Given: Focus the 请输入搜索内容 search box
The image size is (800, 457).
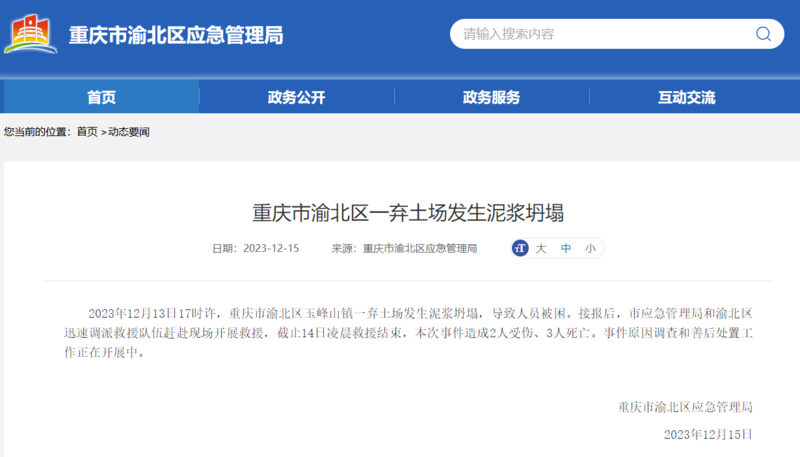Looking at the screenshot, I should point(600,34).
